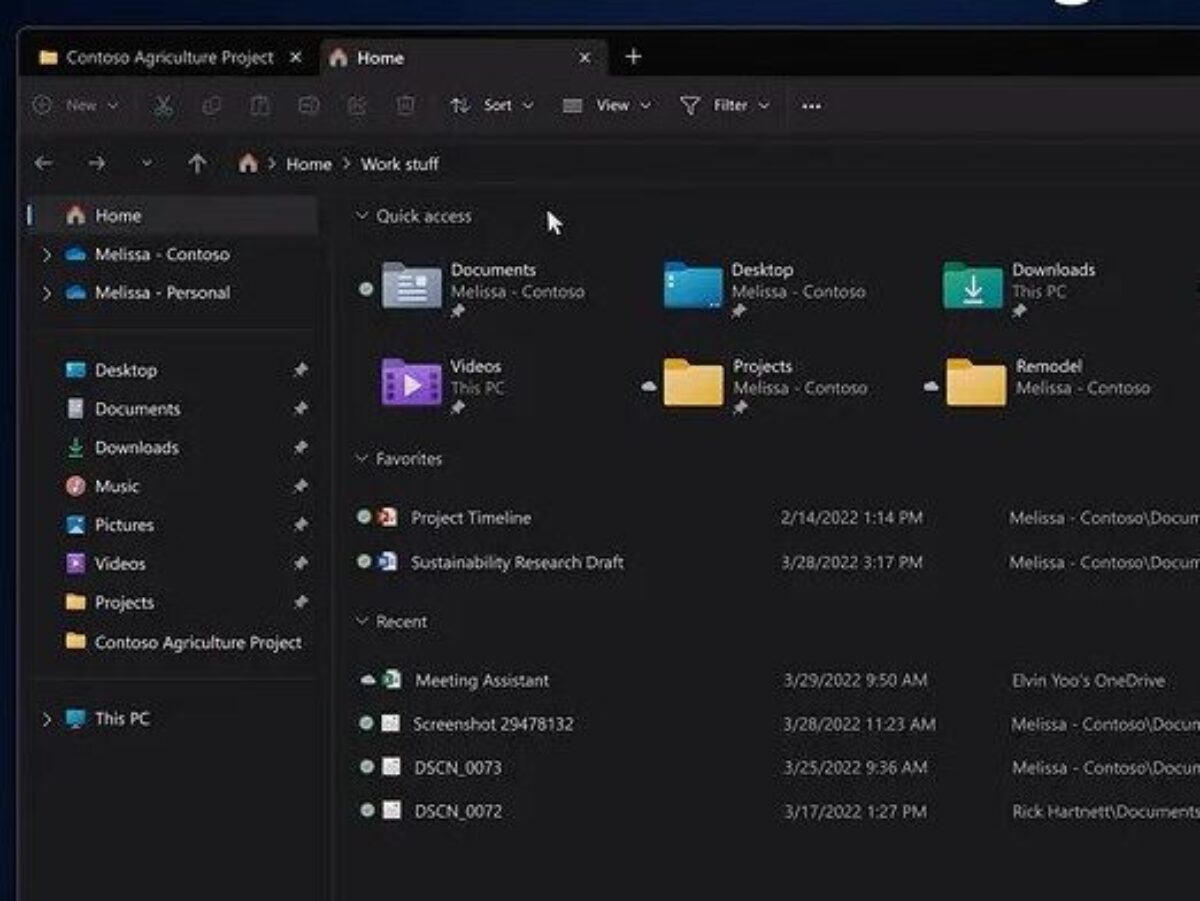Viewport: 1200px width, 901px height.
Task: Click the cloud status icon beside Remodel folder
Action: pyautogui.click(x=931, y=386)
